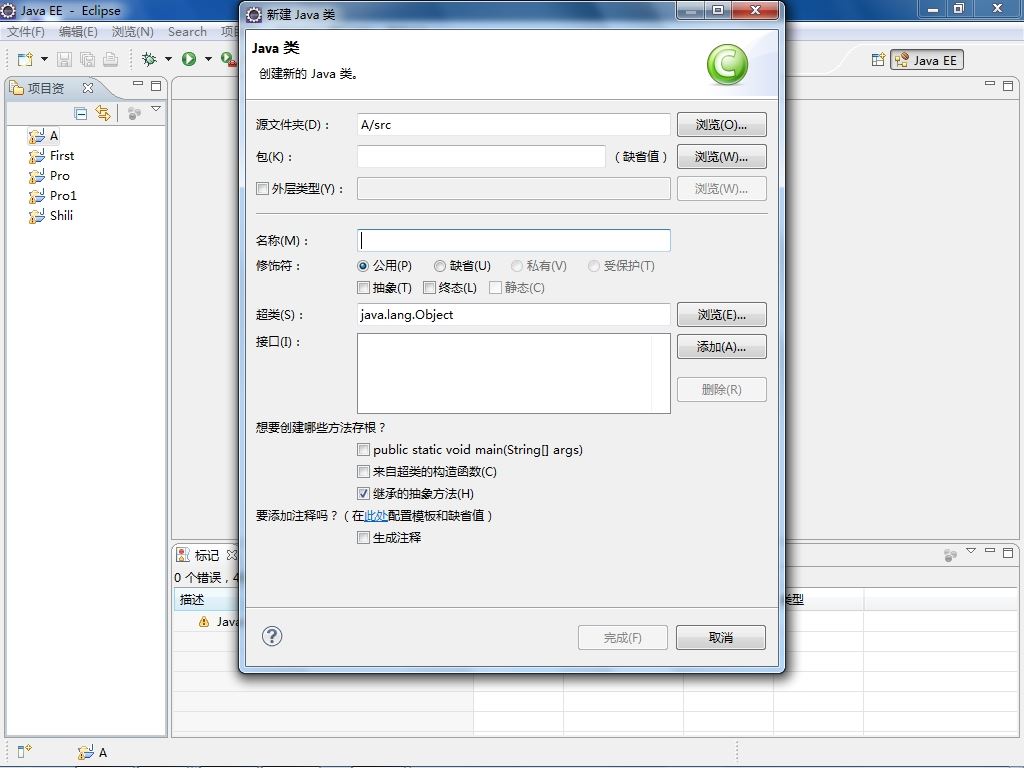Viewport: 1024px width, 768px height.
Task: Click the green Run icon
Action: tap(189, 59)
